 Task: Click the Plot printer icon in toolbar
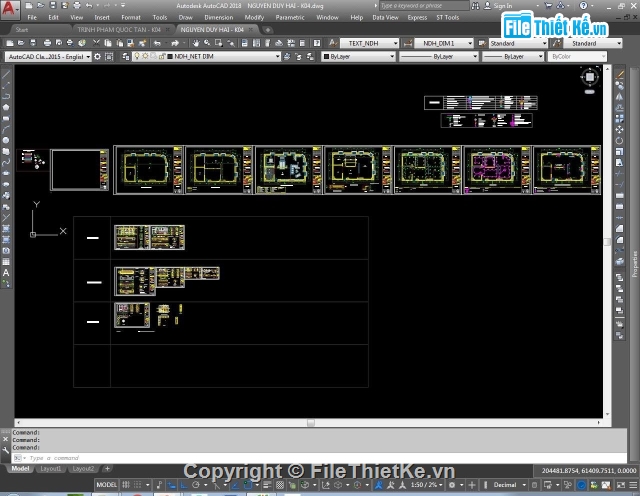[47, 43]
